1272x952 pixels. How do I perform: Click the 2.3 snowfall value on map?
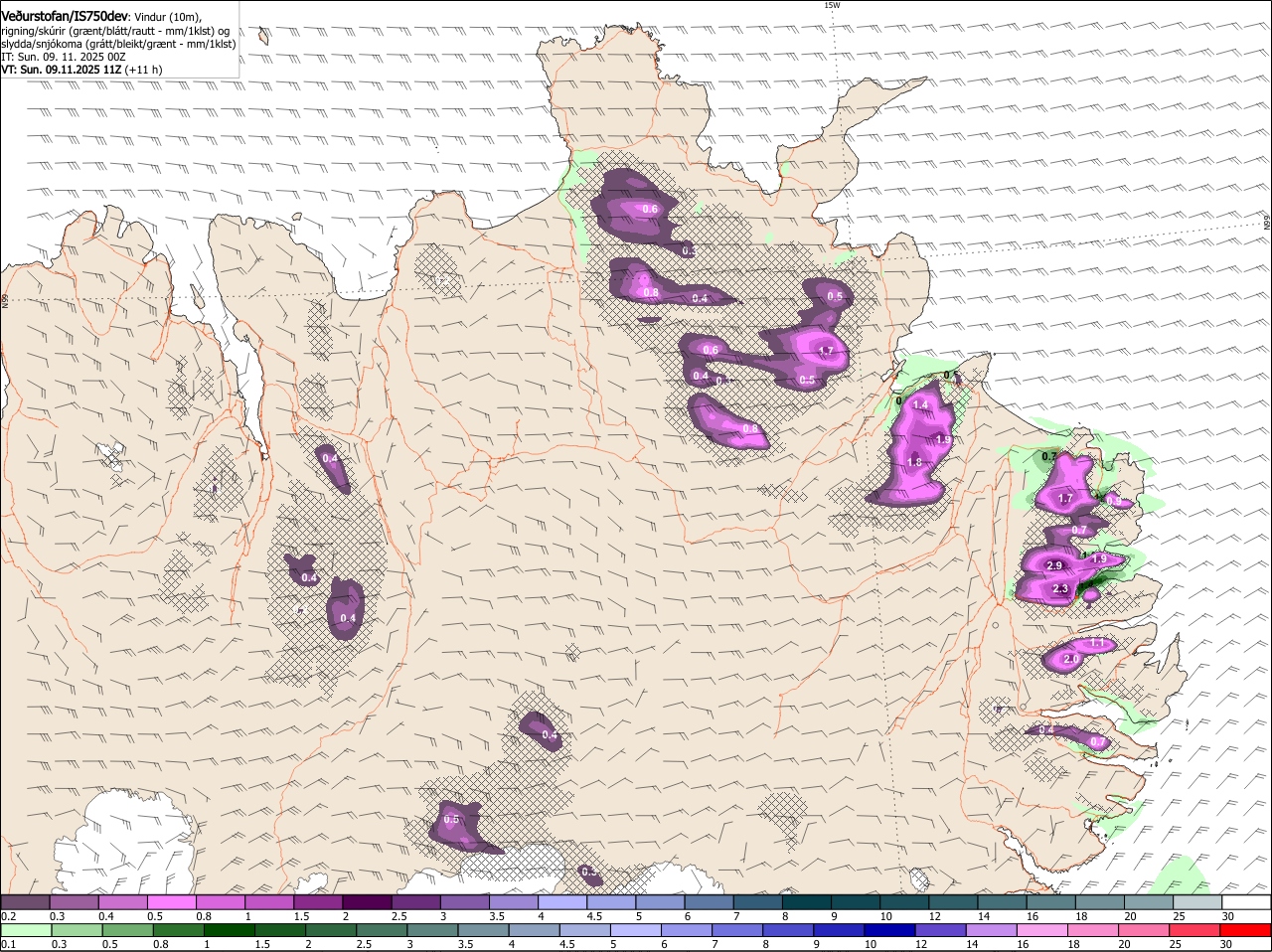[x=1060, y=589]
